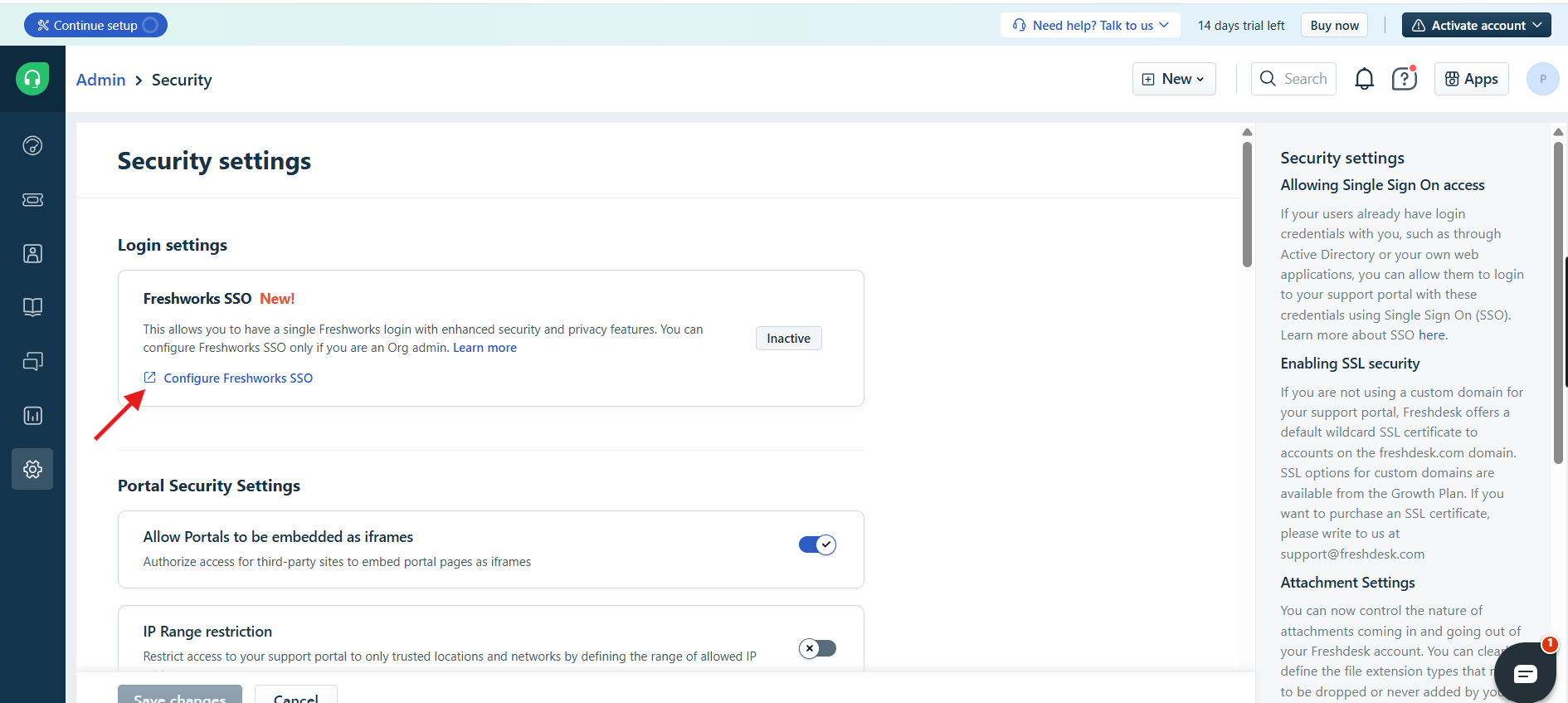Open the Analytics report icon in sidebar

(x=32, y=415)
